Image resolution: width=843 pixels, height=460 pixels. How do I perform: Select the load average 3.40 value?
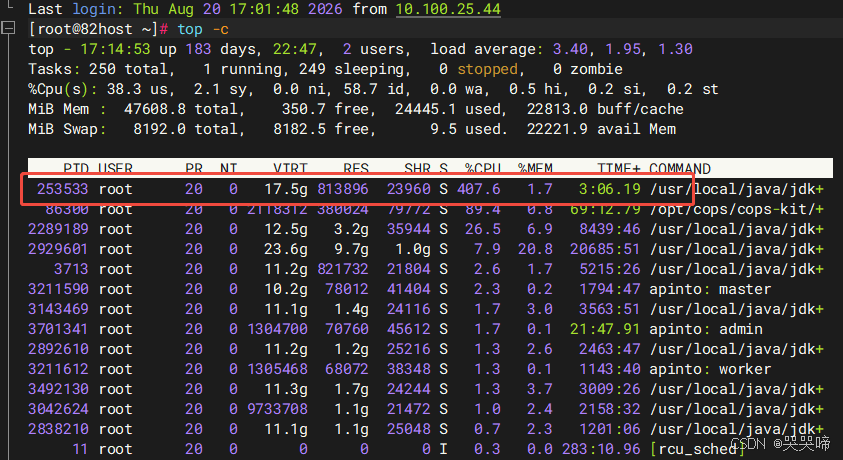click(570, 49)
